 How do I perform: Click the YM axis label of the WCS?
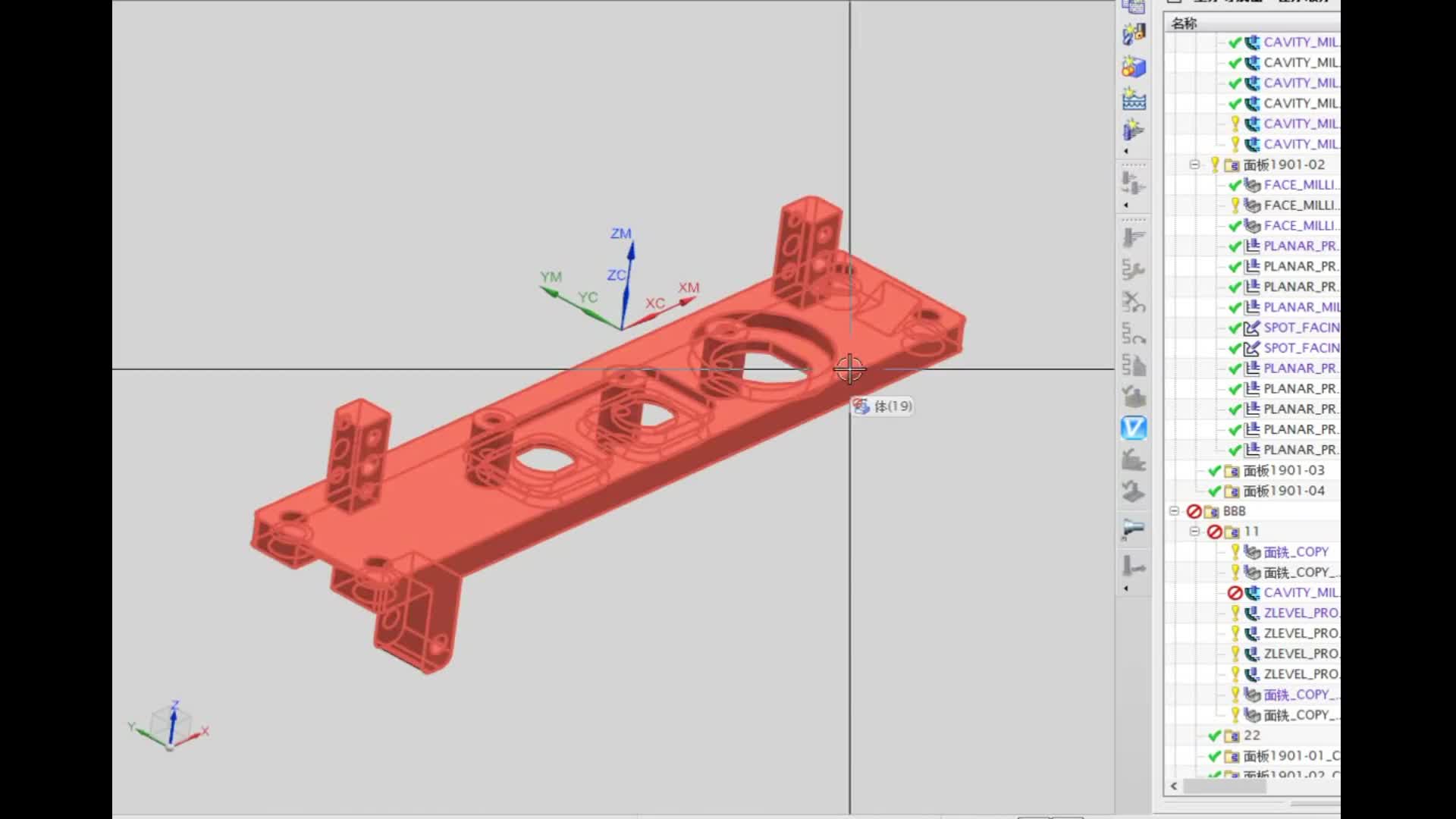point(551,277)
